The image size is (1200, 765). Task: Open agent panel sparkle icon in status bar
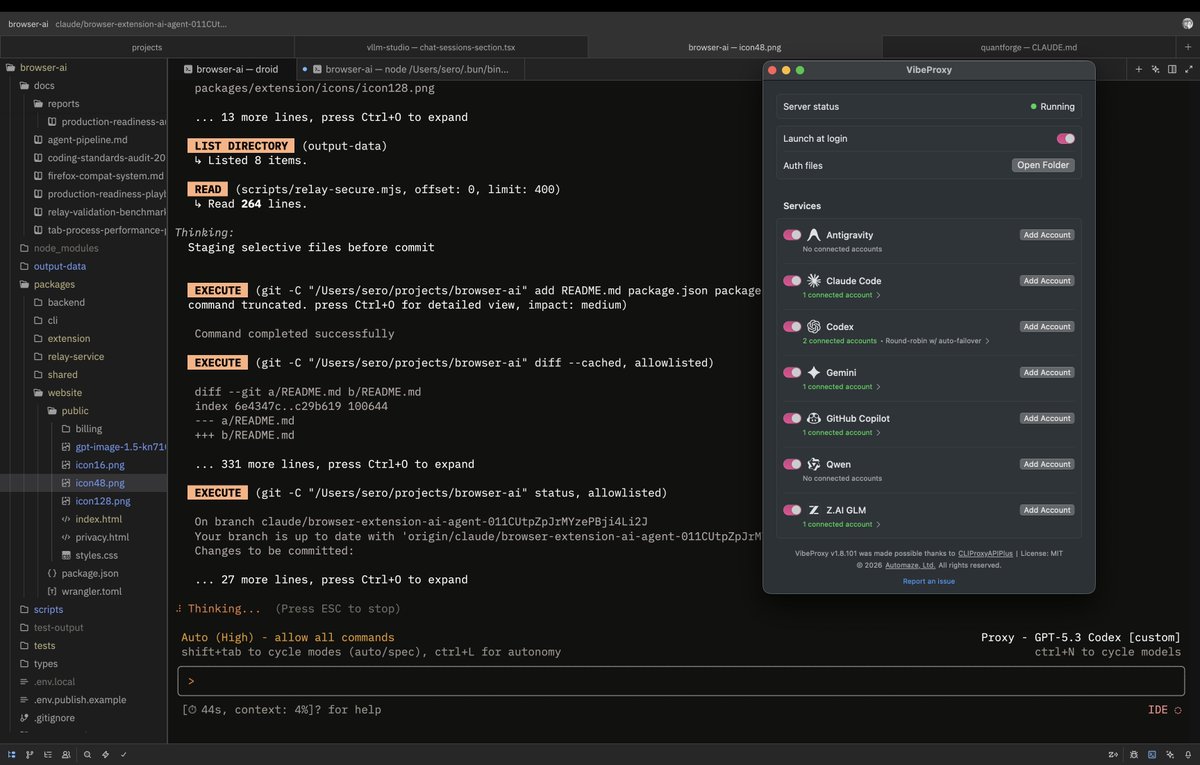1170,754
